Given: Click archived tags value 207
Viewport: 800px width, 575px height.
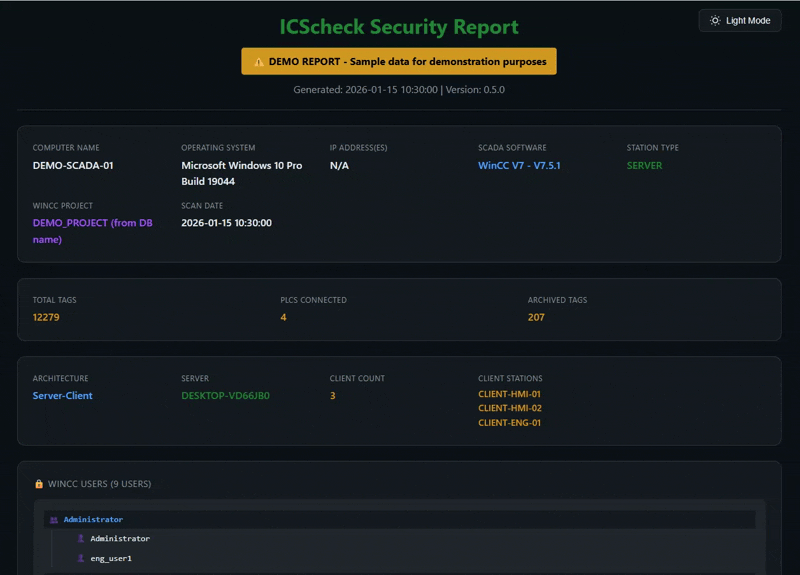Looking at the screenshot, I should [536, 317].
